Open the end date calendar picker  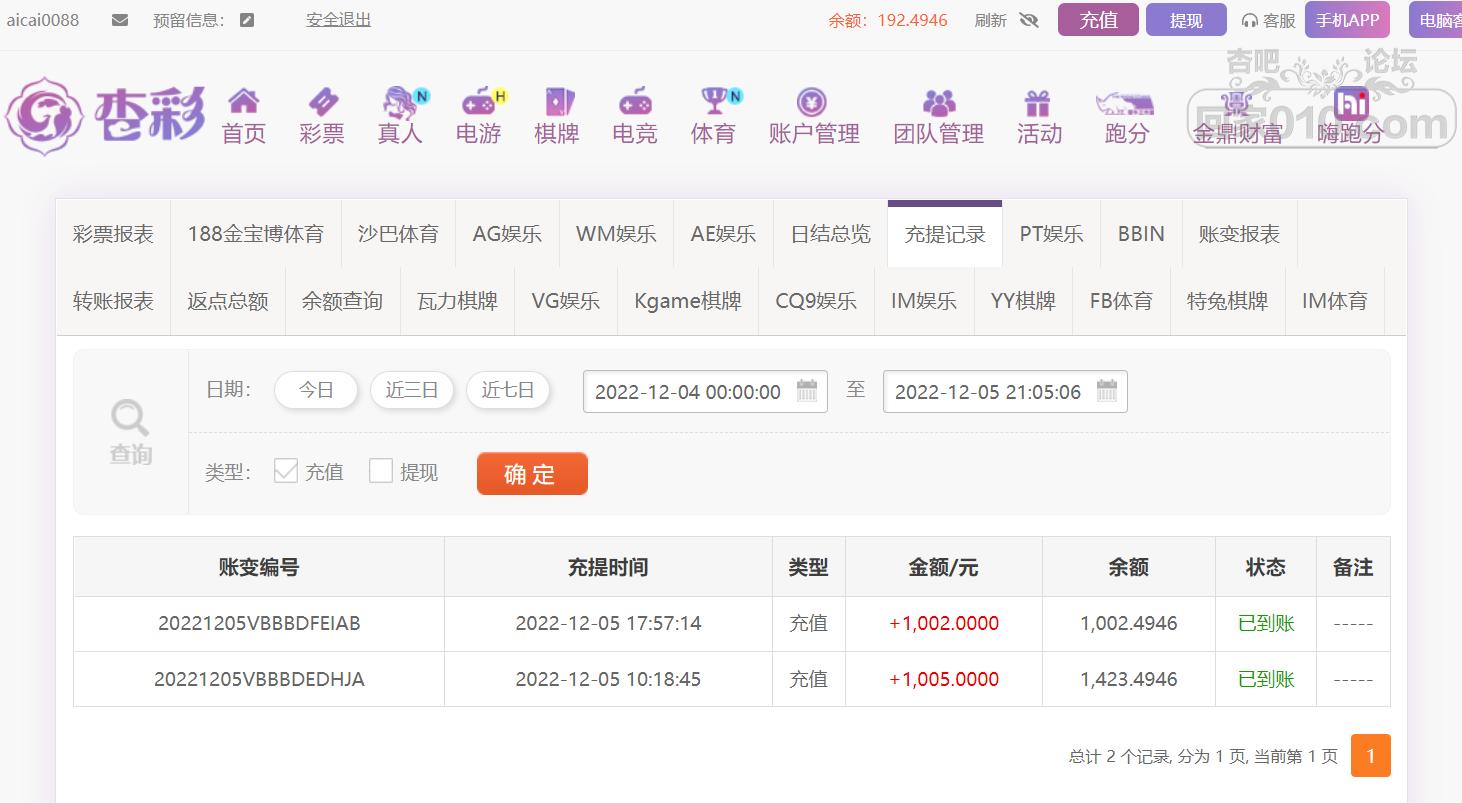tap(1106, 391)
